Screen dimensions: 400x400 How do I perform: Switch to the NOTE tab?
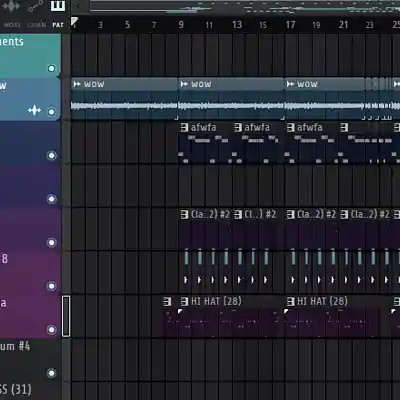tap(12, 25)
